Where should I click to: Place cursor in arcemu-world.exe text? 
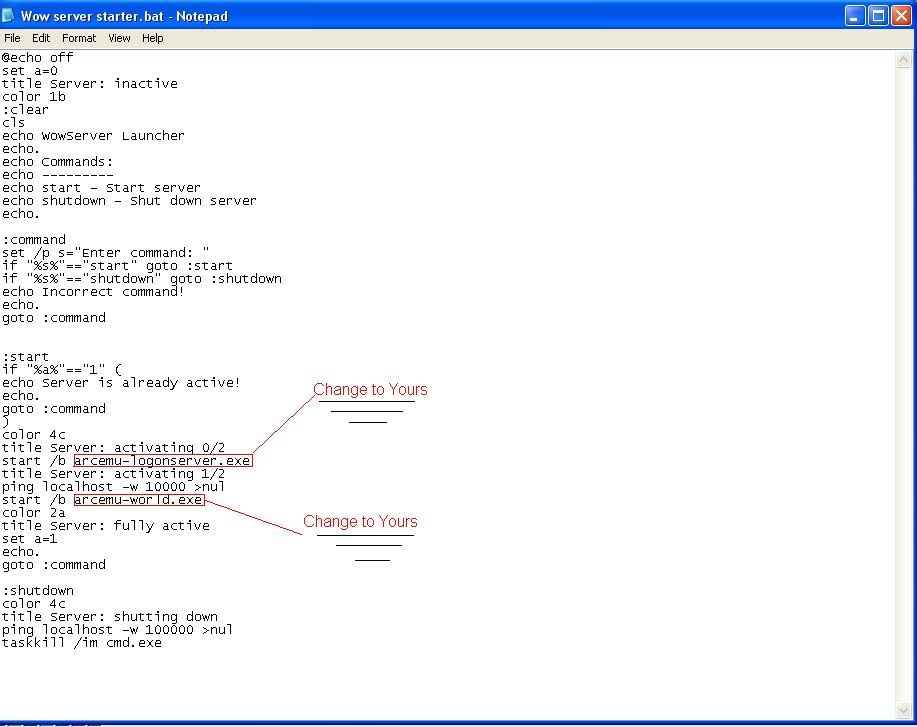(x=138, y=500)
